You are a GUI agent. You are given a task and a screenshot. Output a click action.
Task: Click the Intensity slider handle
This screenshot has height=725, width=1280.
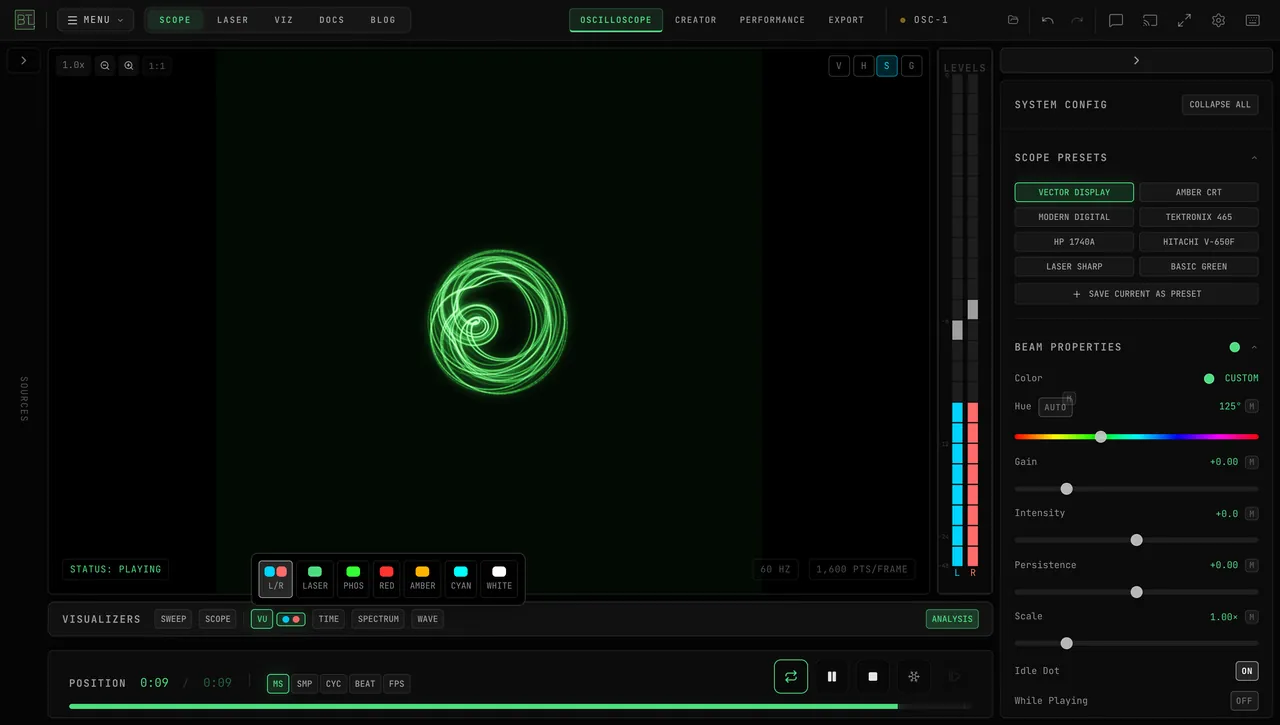[1136, 540]
